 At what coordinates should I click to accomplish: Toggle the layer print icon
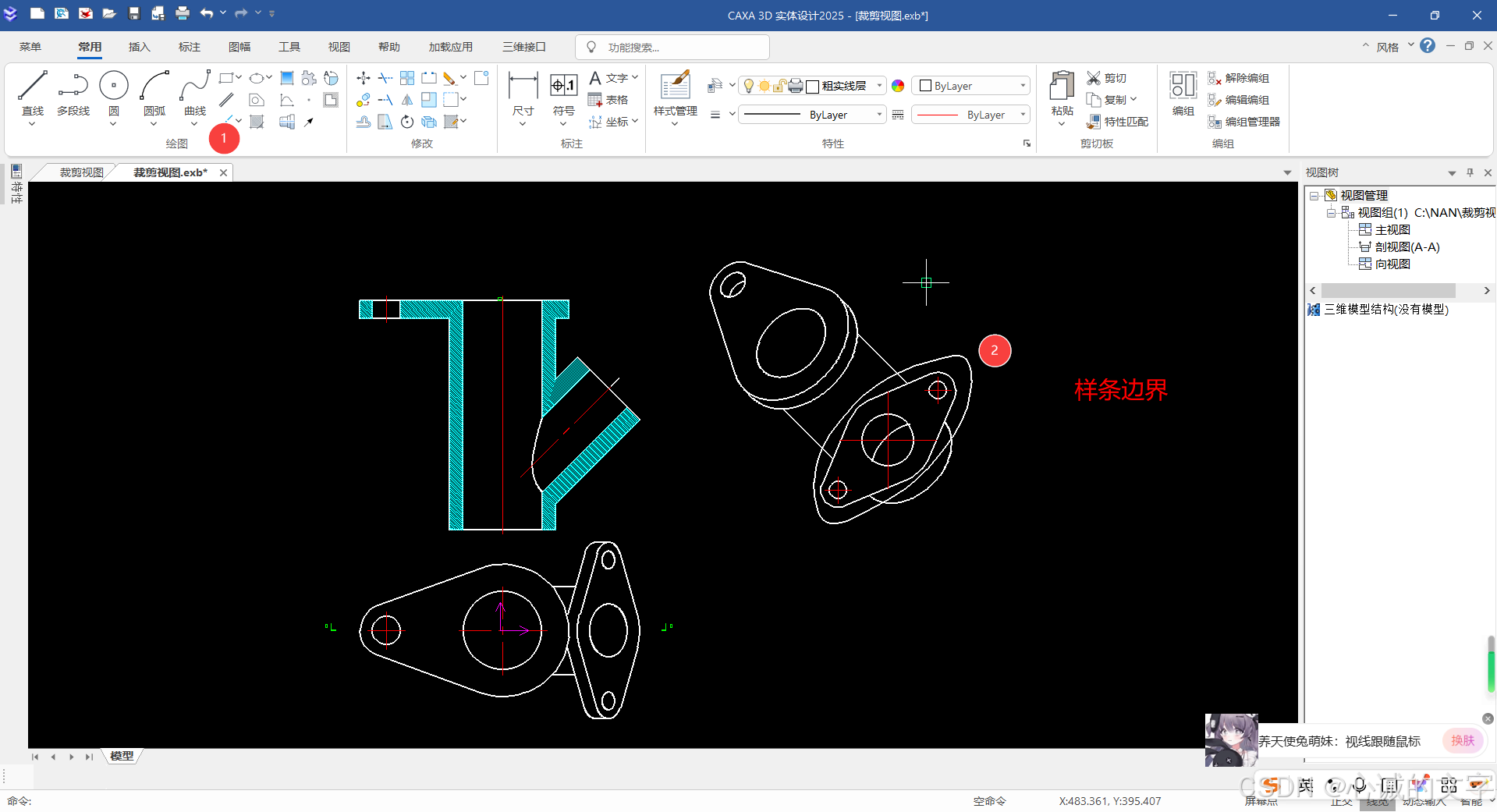[x=795, y=86]
